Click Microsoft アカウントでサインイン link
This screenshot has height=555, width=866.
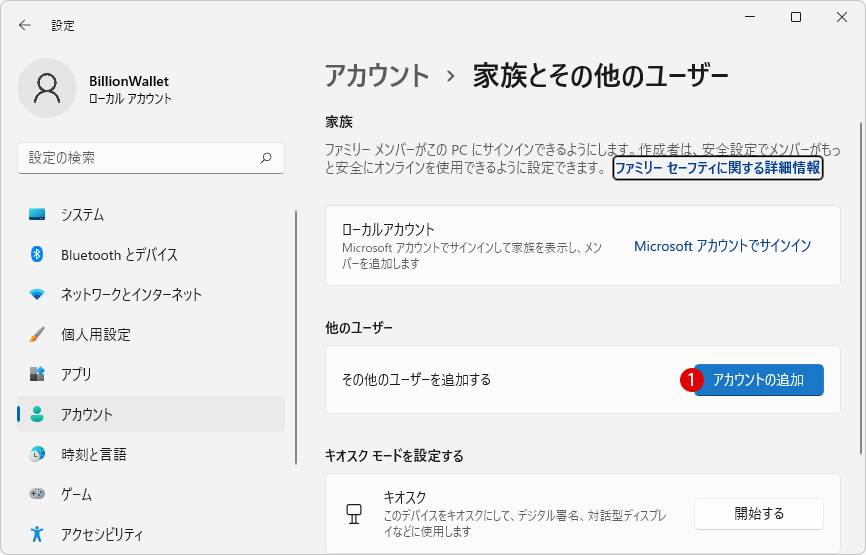coord(722,246)
